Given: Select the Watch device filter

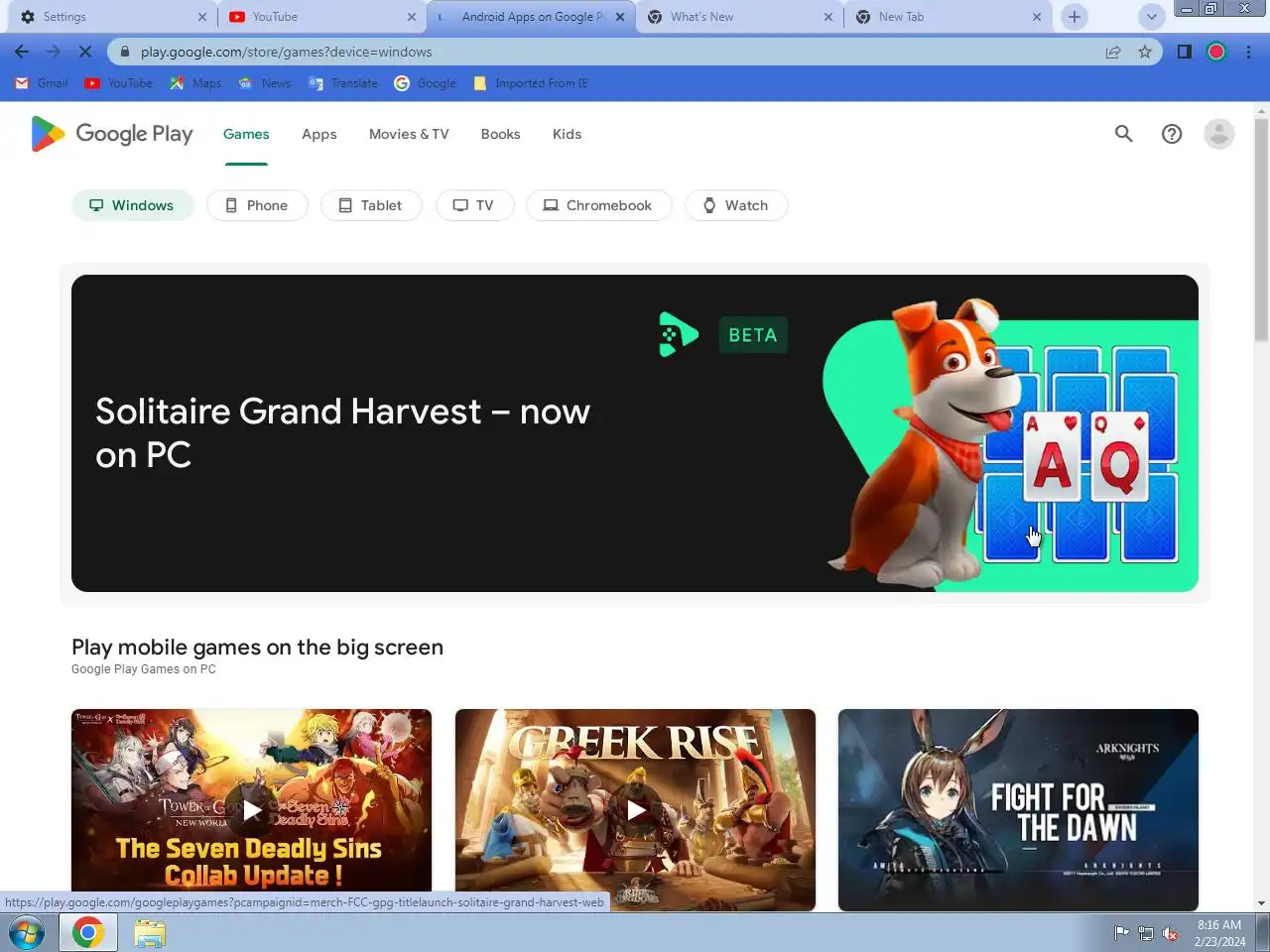Looking at the screenshot, I should coord(736,205).
